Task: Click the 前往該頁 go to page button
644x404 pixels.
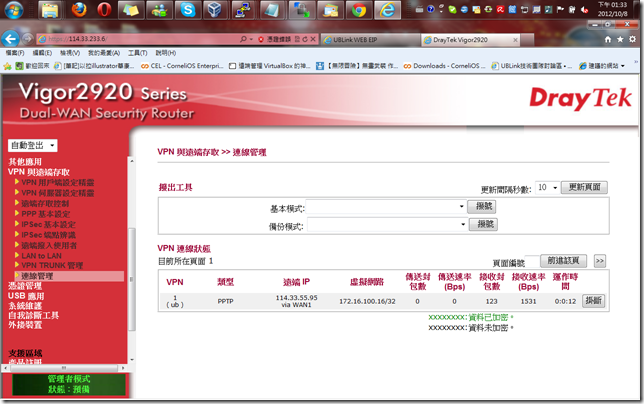Action: (564, 260)
